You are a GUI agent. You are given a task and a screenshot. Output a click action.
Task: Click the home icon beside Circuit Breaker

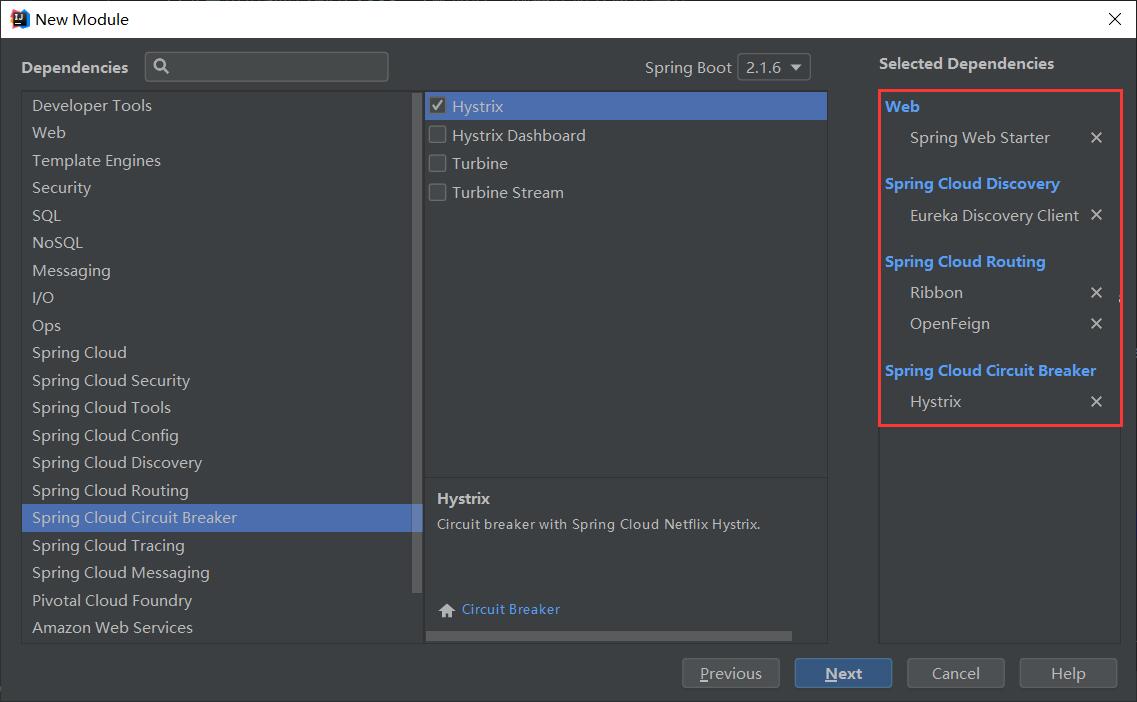coord(447,610)
